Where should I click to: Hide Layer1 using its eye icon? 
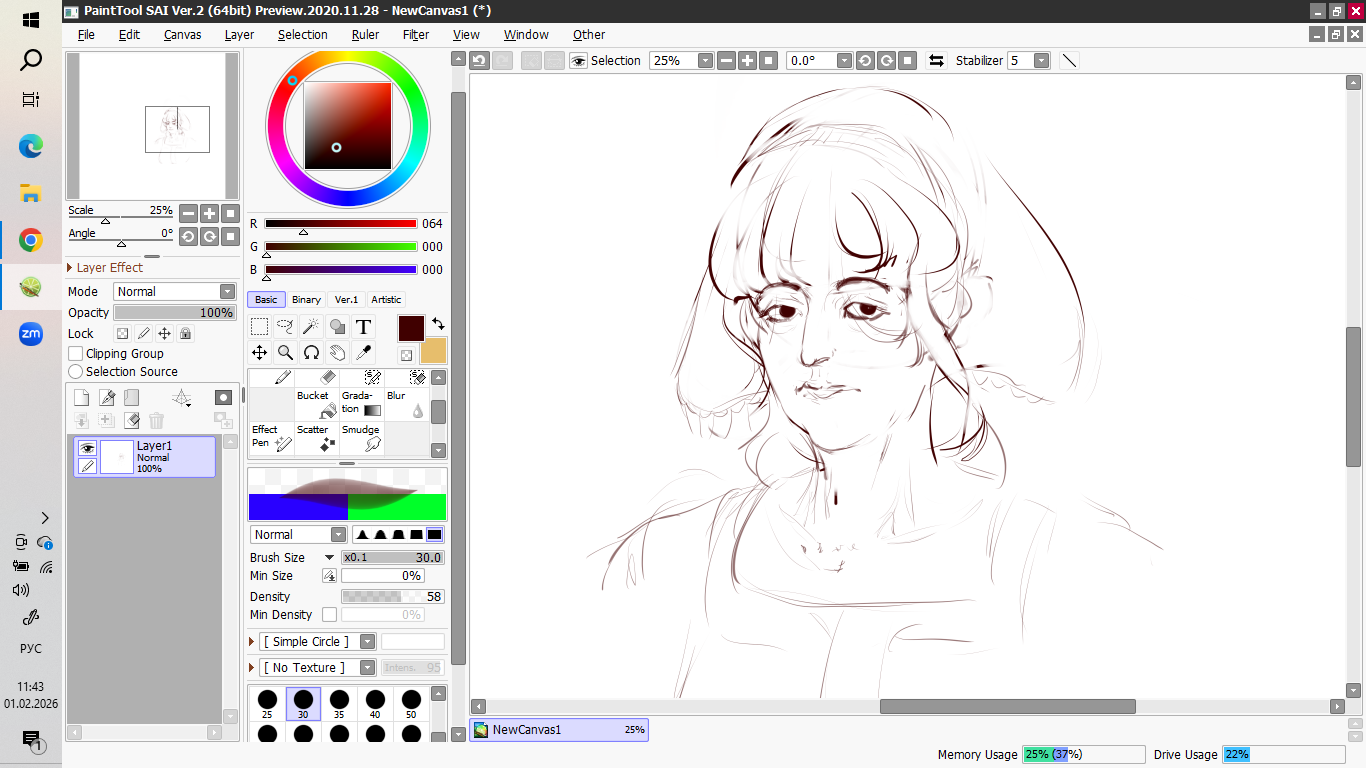(x=88, y=449)
